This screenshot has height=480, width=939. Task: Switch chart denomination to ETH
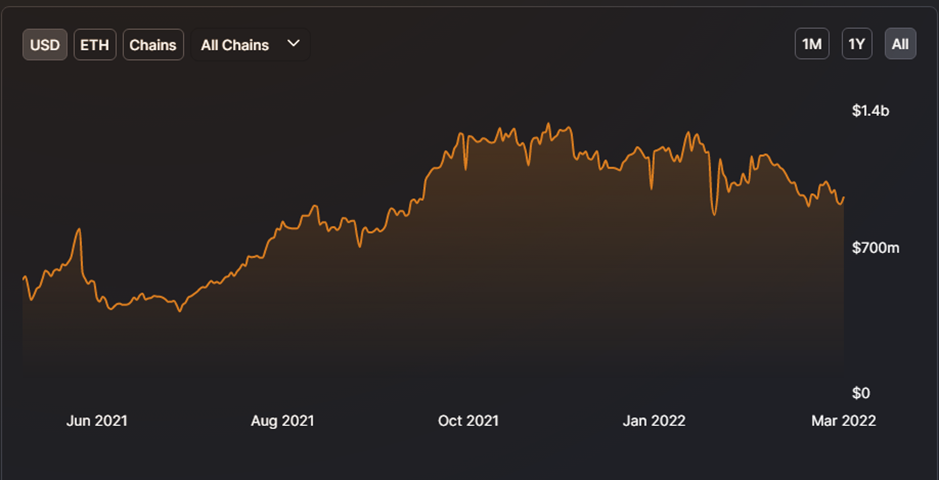click(x=95, y=45)
